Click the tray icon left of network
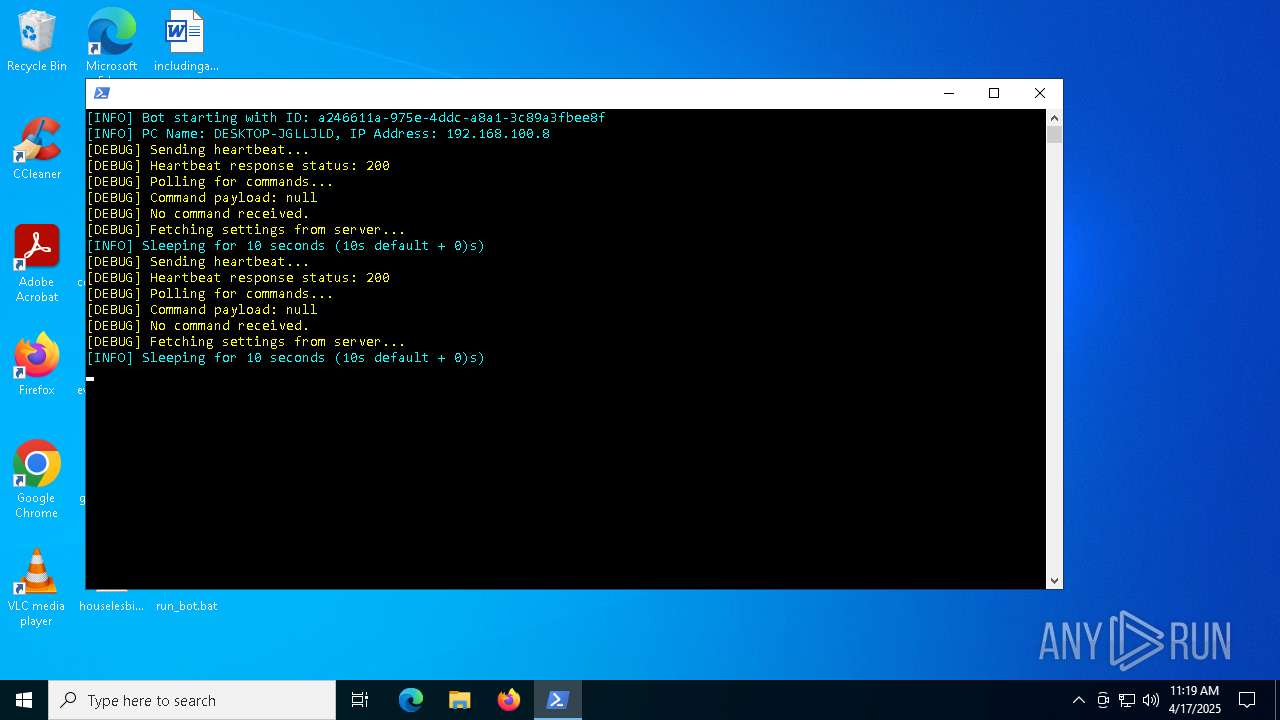The width and height of the screenshot is (1280, 720). (x=1103, y=700)
